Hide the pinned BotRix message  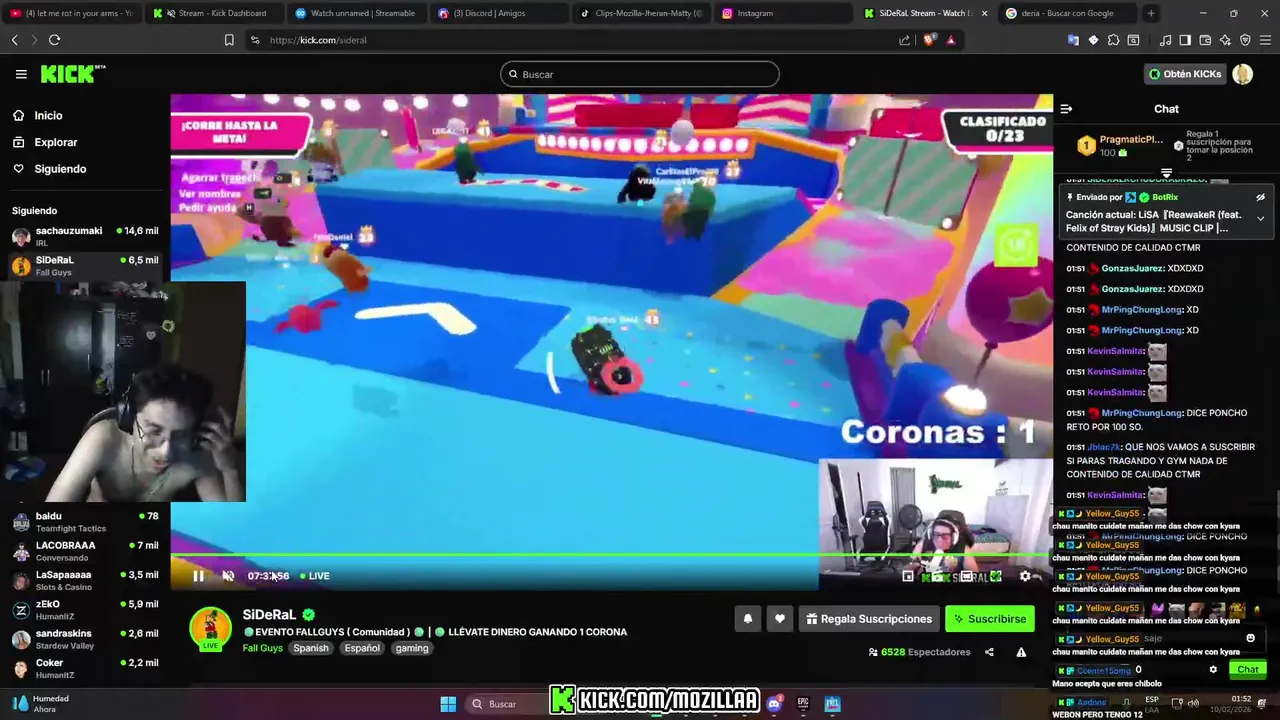(1260, 197)
